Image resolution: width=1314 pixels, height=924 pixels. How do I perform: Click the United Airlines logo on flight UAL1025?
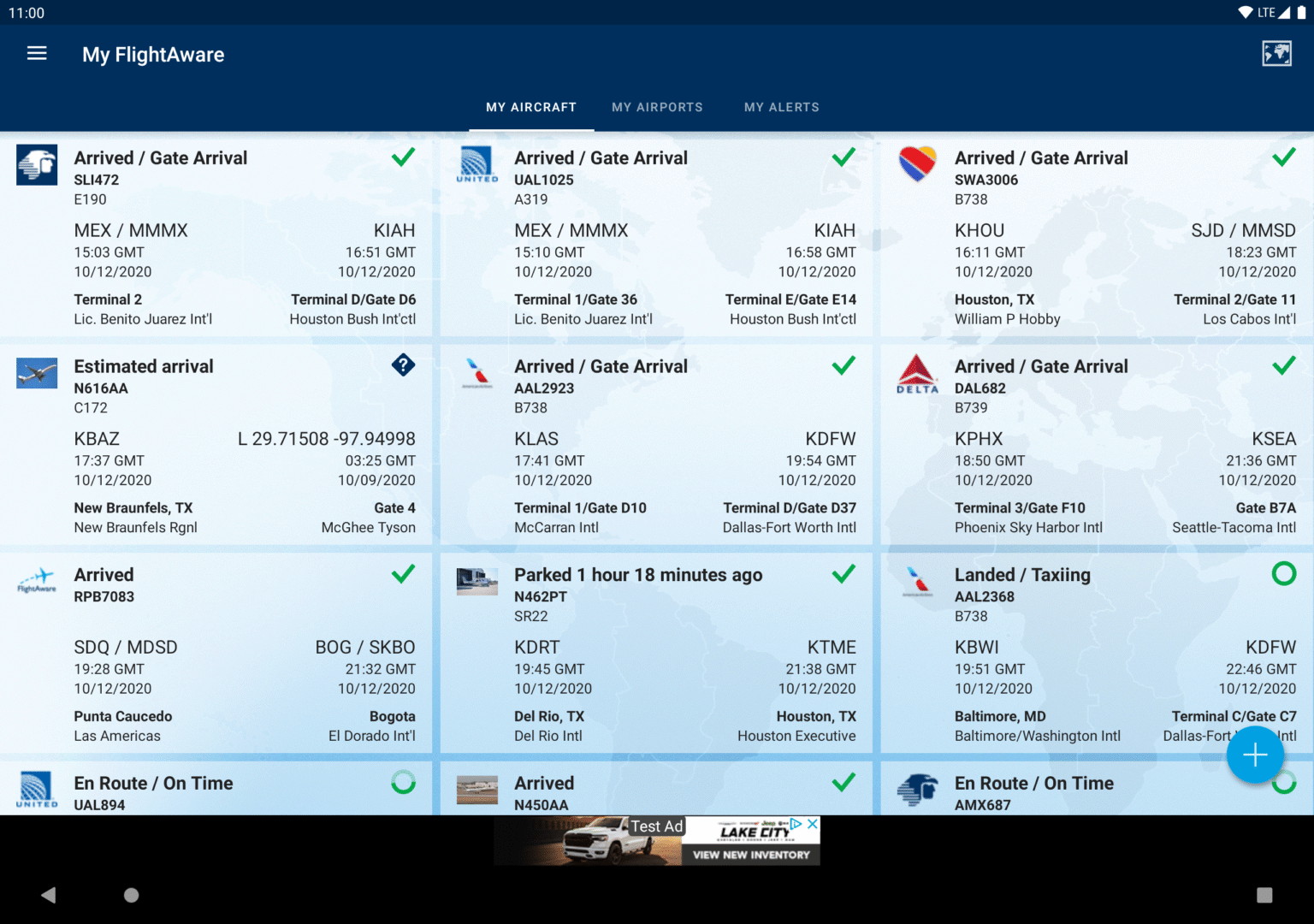[476, 164]
